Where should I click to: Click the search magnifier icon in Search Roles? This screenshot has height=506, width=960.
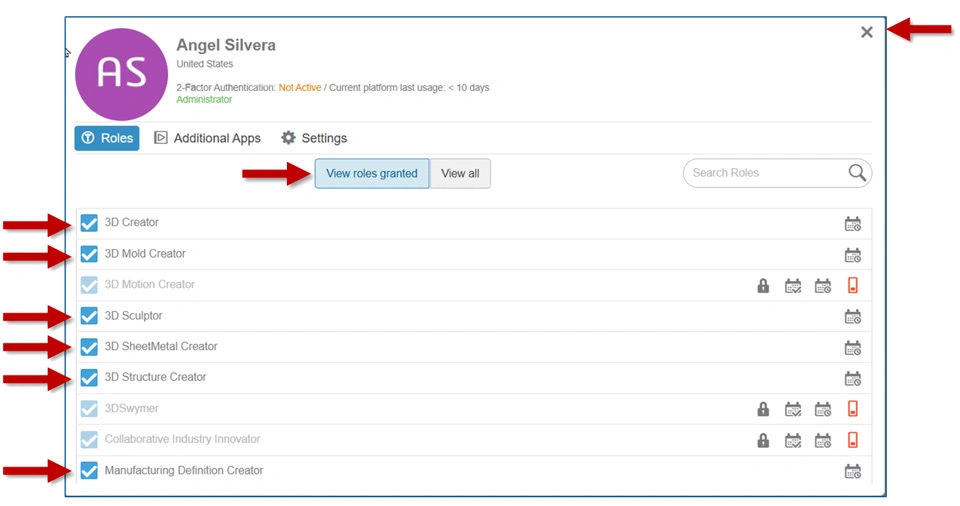[857, 173]
